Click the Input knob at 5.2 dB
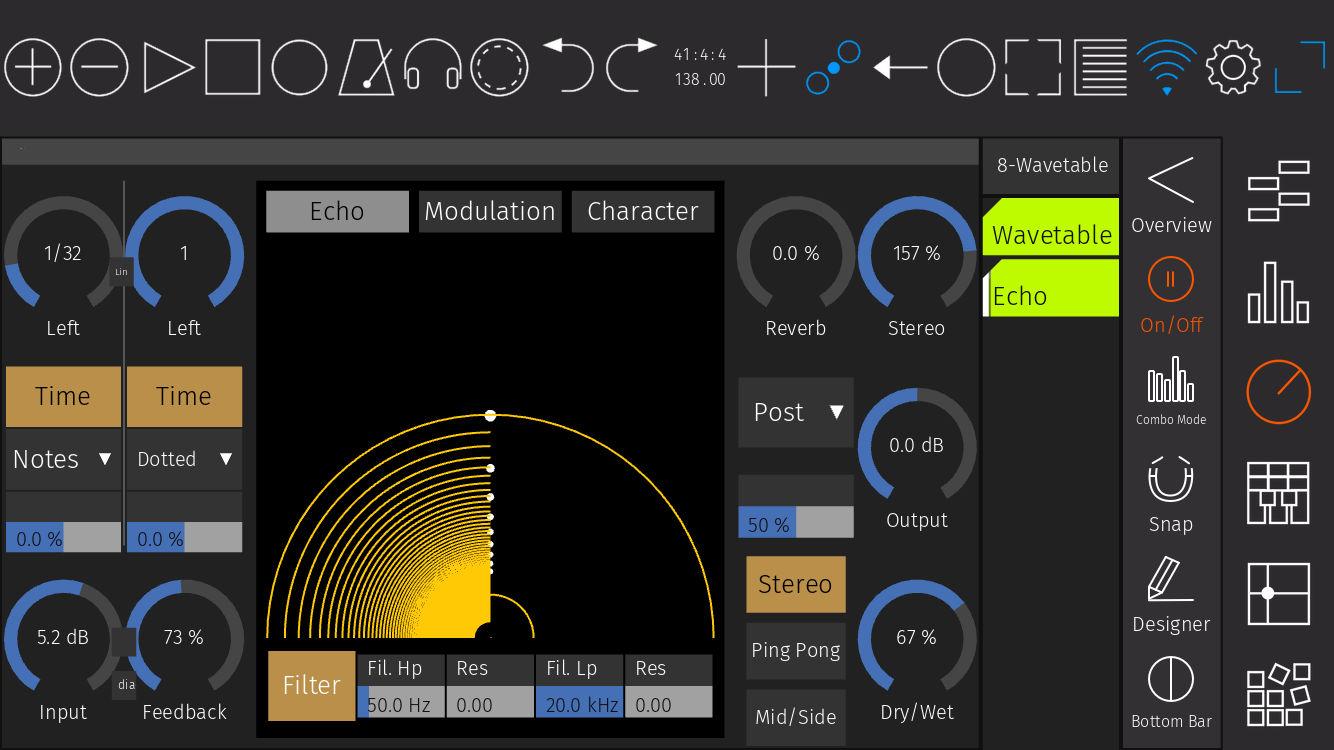Screen dimensions: 1334x750 point(63,639)
